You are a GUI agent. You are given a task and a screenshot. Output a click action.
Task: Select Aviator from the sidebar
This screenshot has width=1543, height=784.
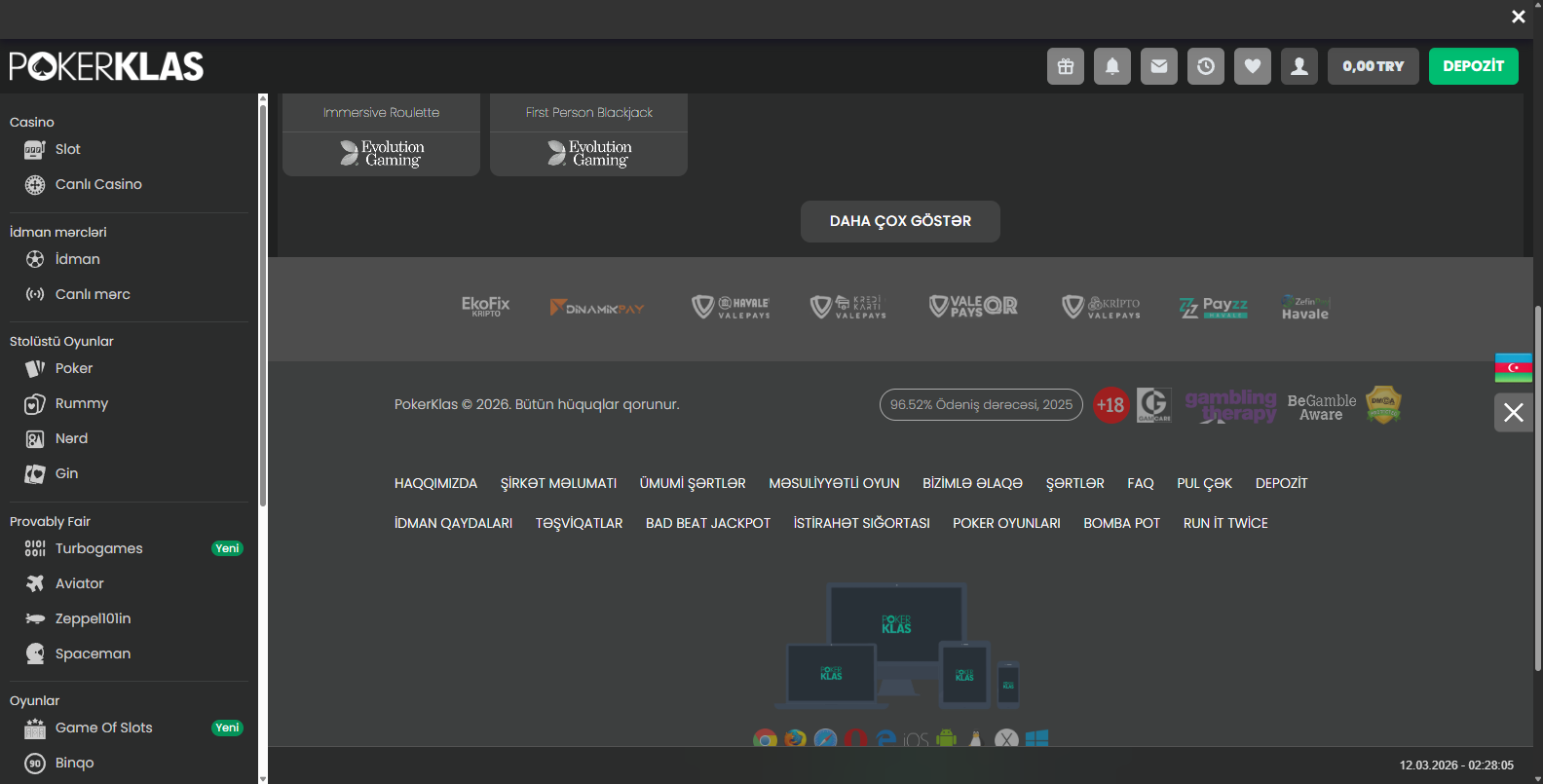[x=79, y=583]
